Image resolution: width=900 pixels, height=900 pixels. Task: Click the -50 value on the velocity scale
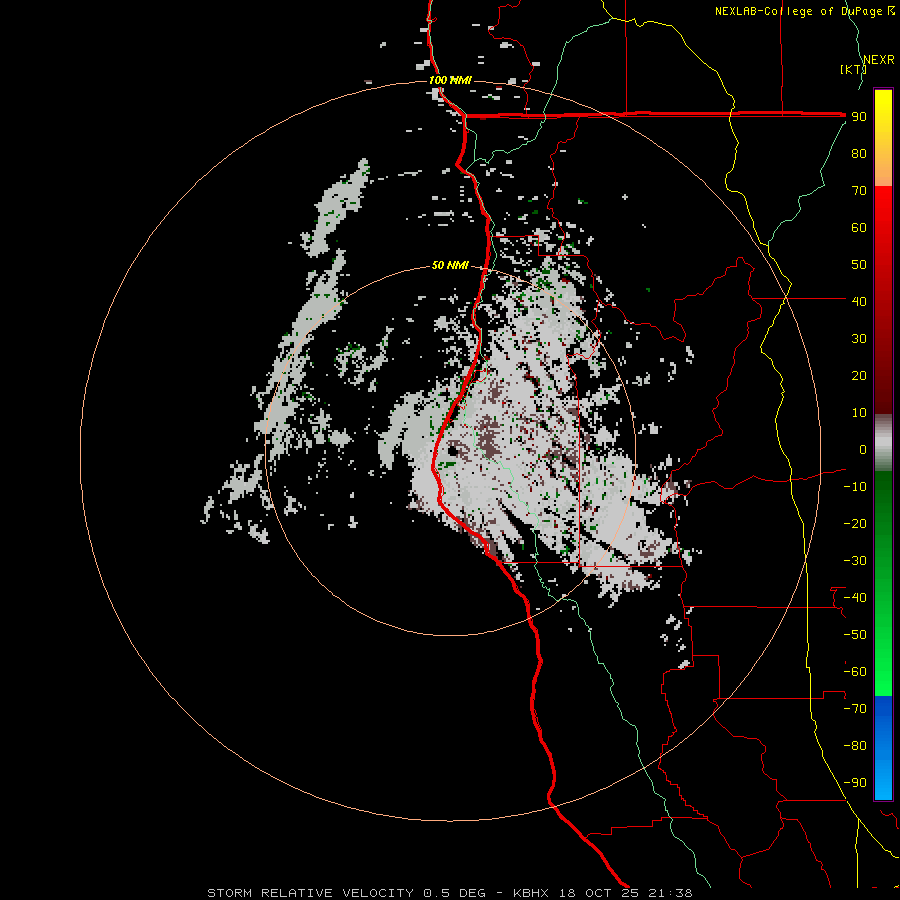[855, 635]
